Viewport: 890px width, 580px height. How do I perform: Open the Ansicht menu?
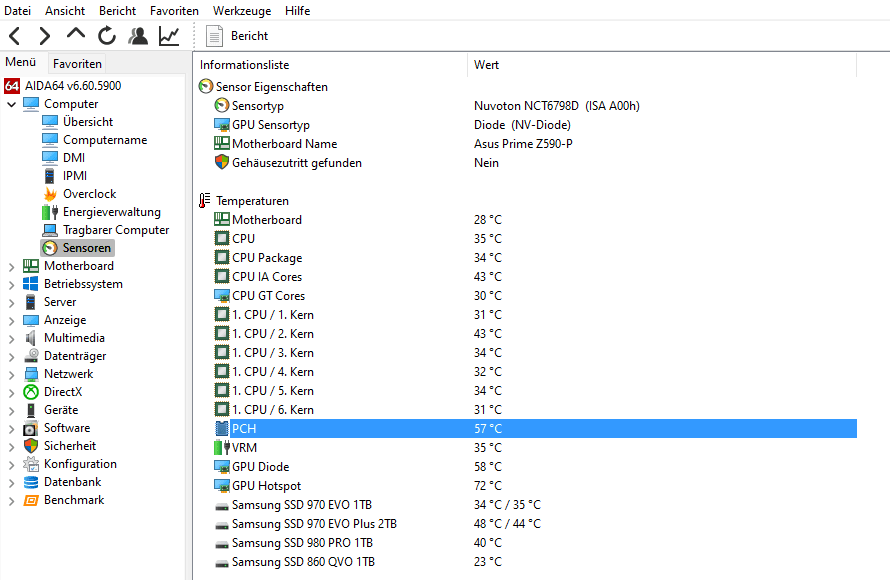pyautogui.click(x=65, y=11)
